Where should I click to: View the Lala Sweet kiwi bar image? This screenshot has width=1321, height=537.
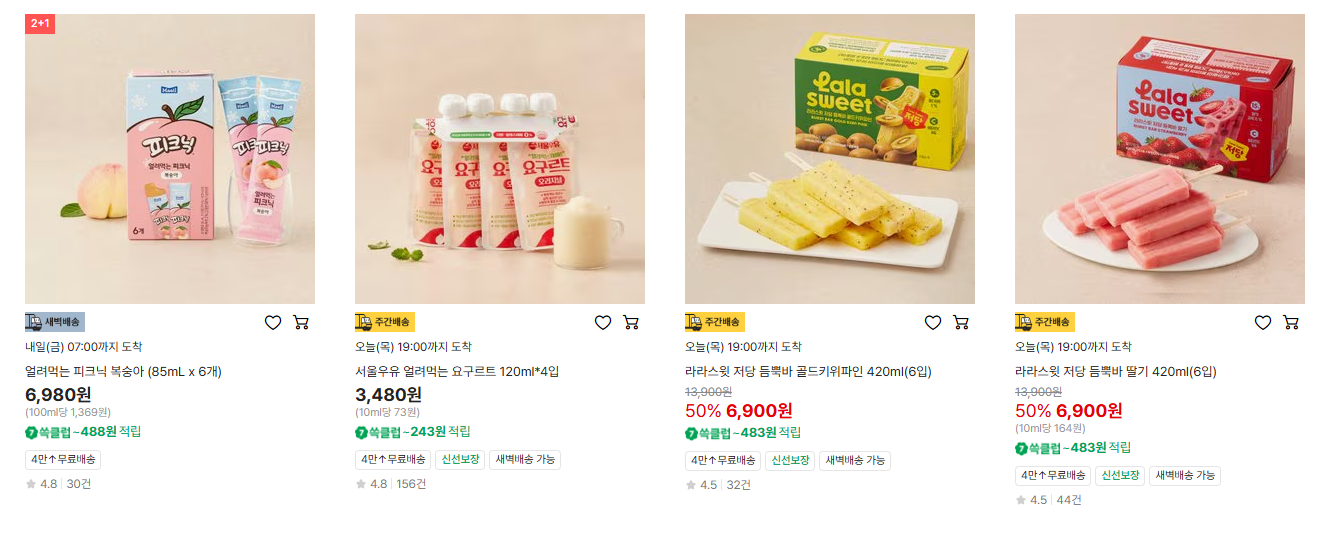[830, 159]
